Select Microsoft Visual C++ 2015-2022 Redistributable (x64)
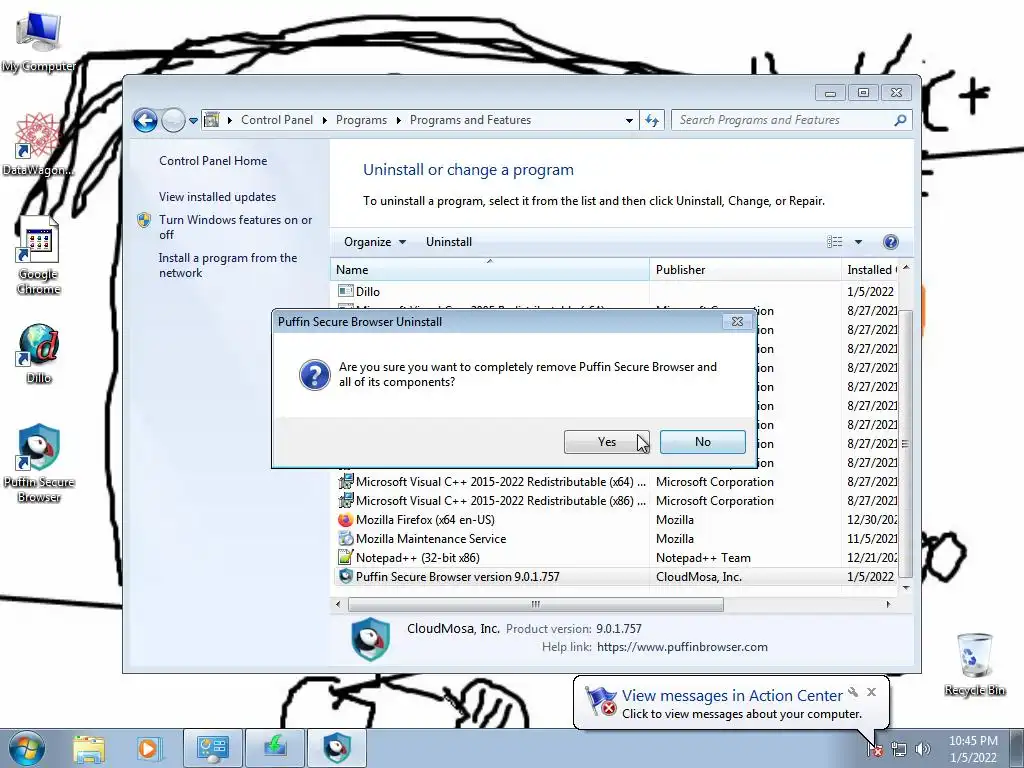The image size is (1024, 768). coord(617,482)
